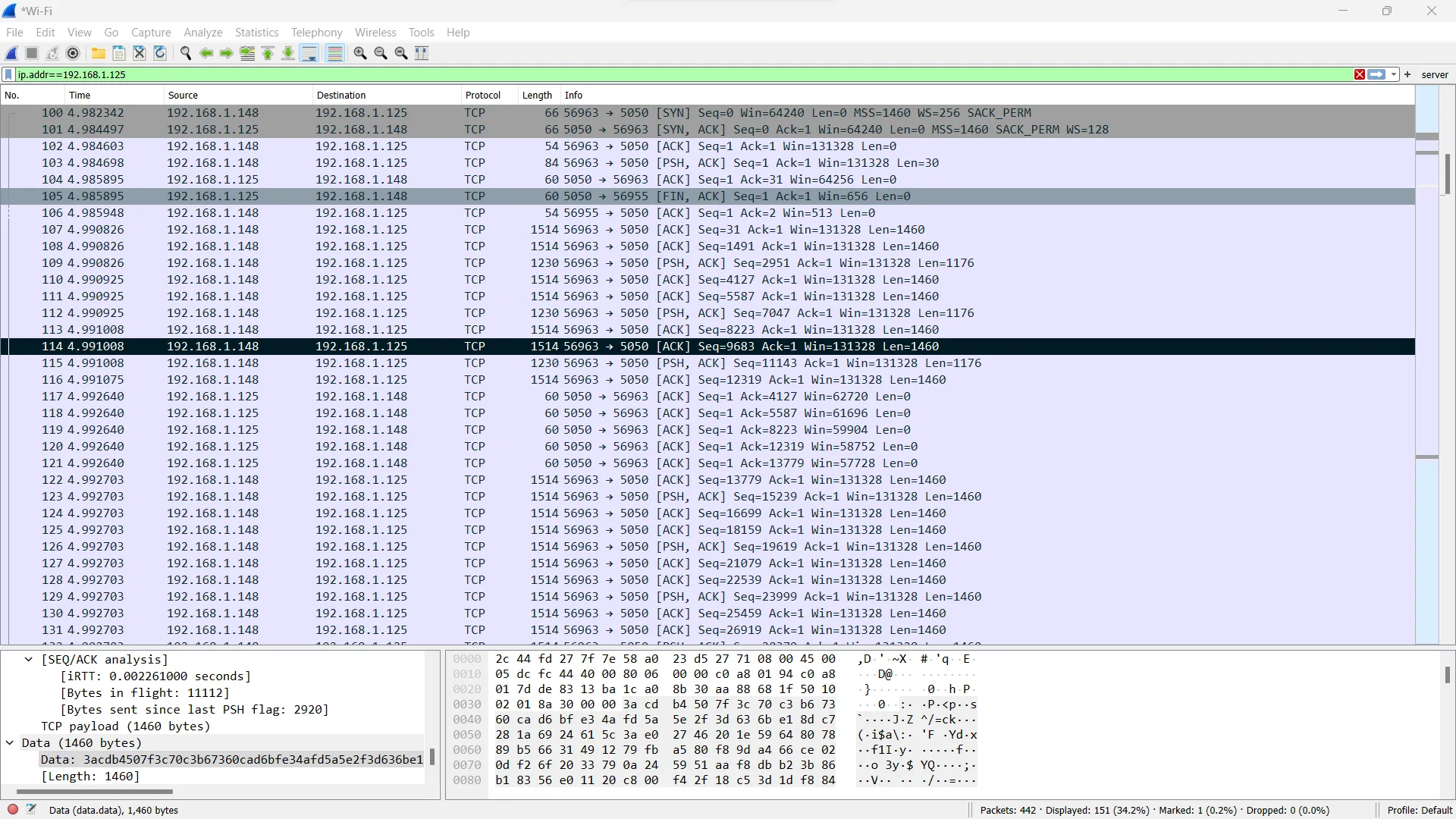The width and height of the screenshot is (1456, 819).
Task: Open the Analyze menu
Action: [x=203, y=33]
